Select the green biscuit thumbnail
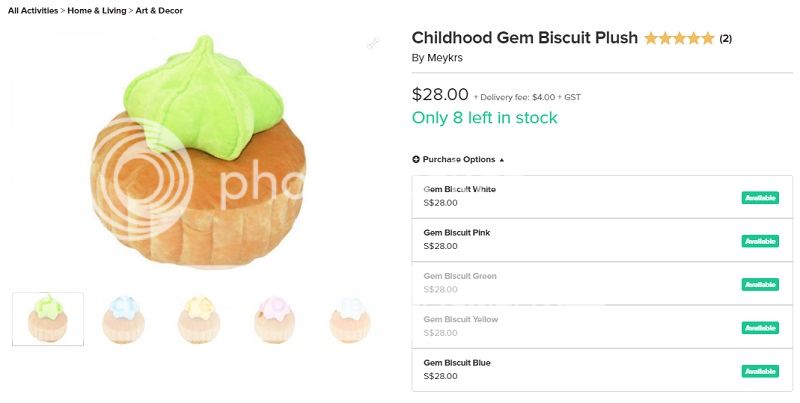800x403 pixels. coord(48,319)
